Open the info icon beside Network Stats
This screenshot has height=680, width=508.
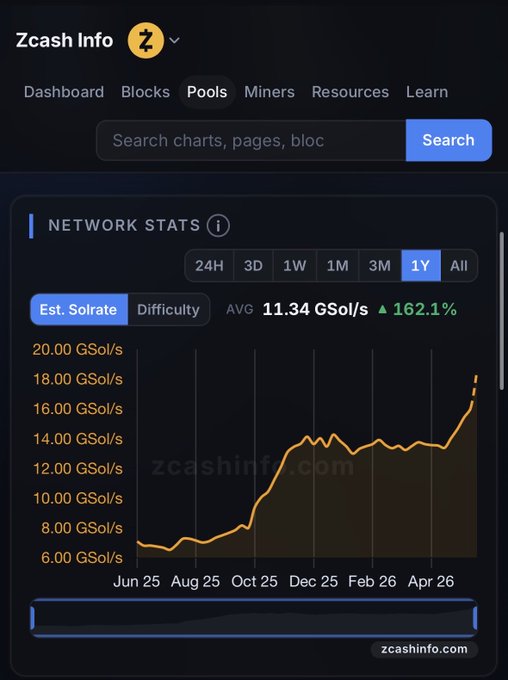[218, 226]
